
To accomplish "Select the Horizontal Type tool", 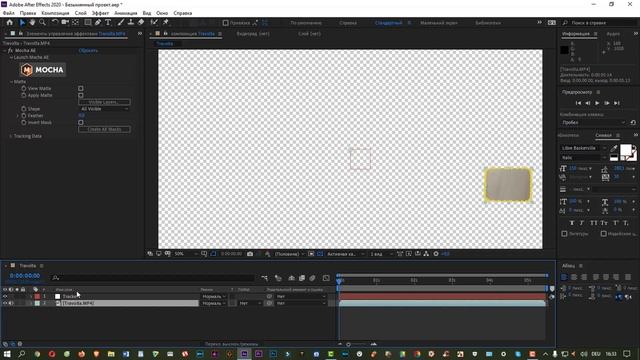I will (x=108, y=22).
